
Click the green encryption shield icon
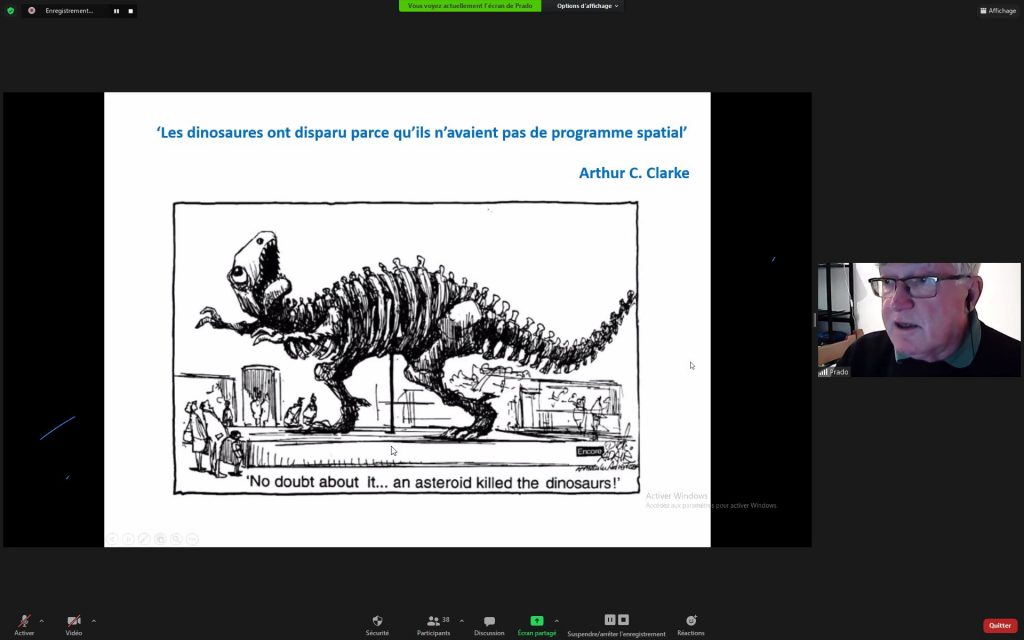coord(10,10)
